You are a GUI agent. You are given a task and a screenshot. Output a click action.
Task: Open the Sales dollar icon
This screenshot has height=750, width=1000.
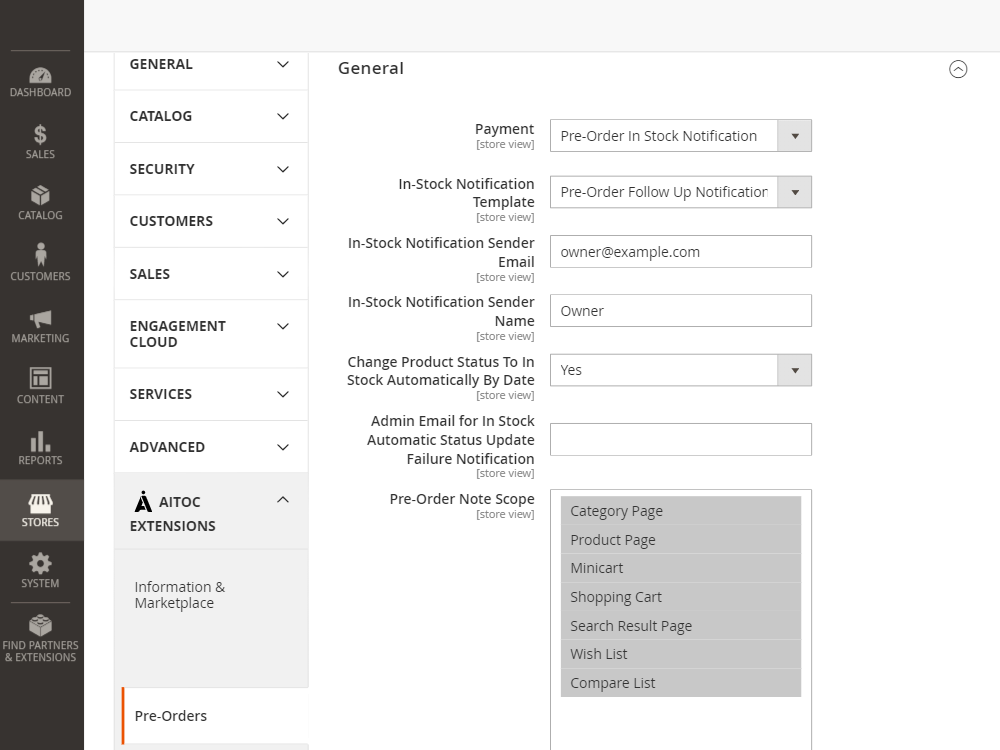40,135
